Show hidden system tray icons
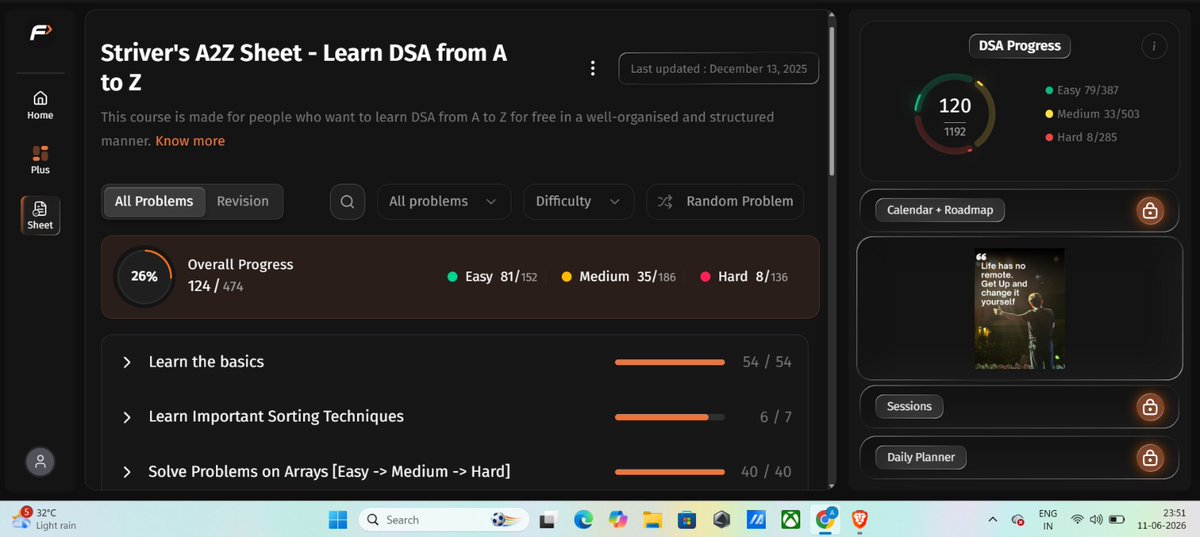The image size is (1200, 537). (993, 520)
